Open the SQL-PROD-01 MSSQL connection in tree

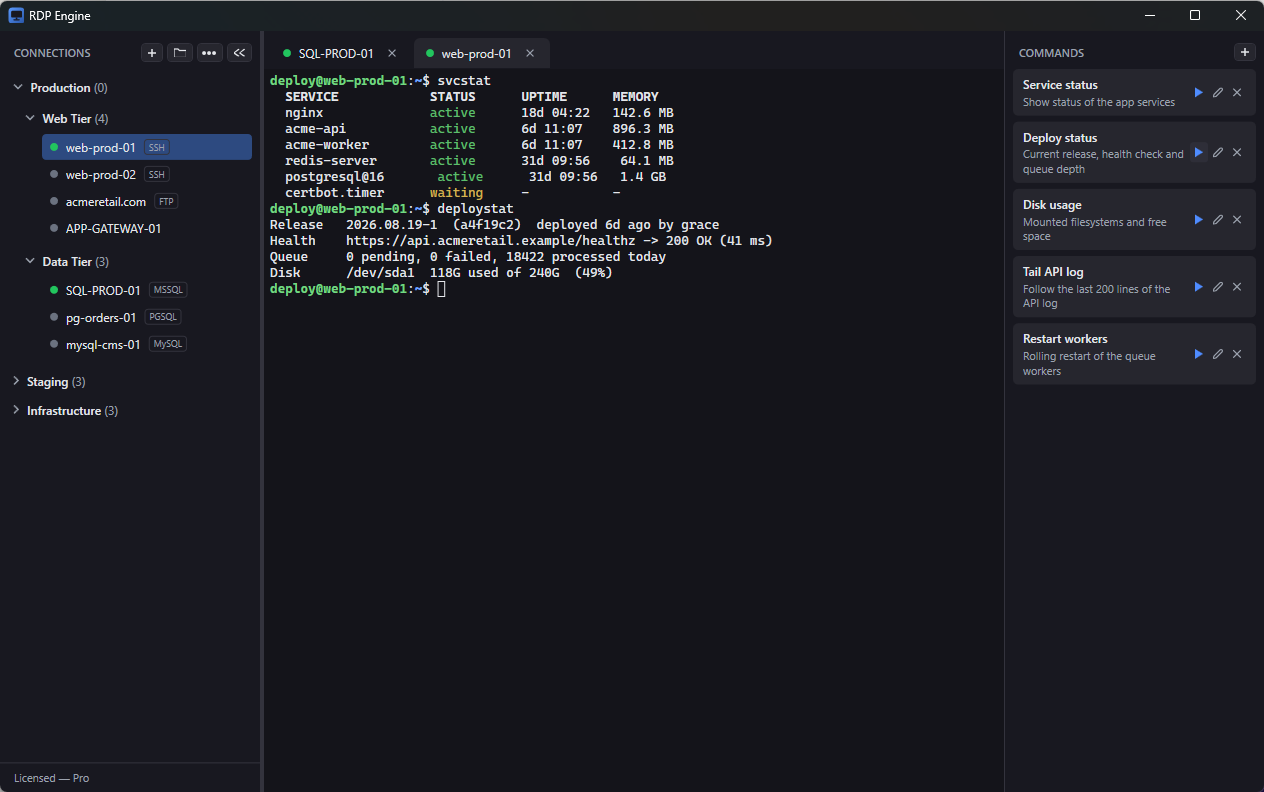pyautogui.click(x=147, y=290)
